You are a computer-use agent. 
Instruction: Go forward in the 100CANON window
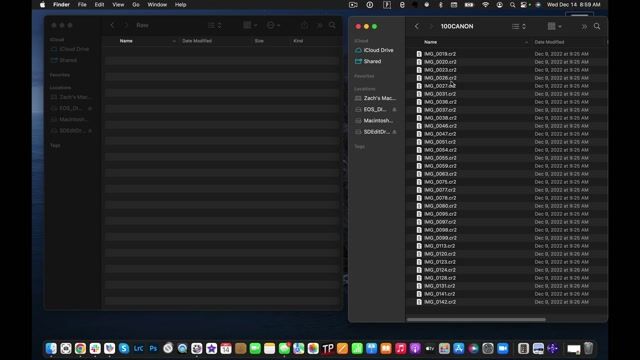pos(431,26)
